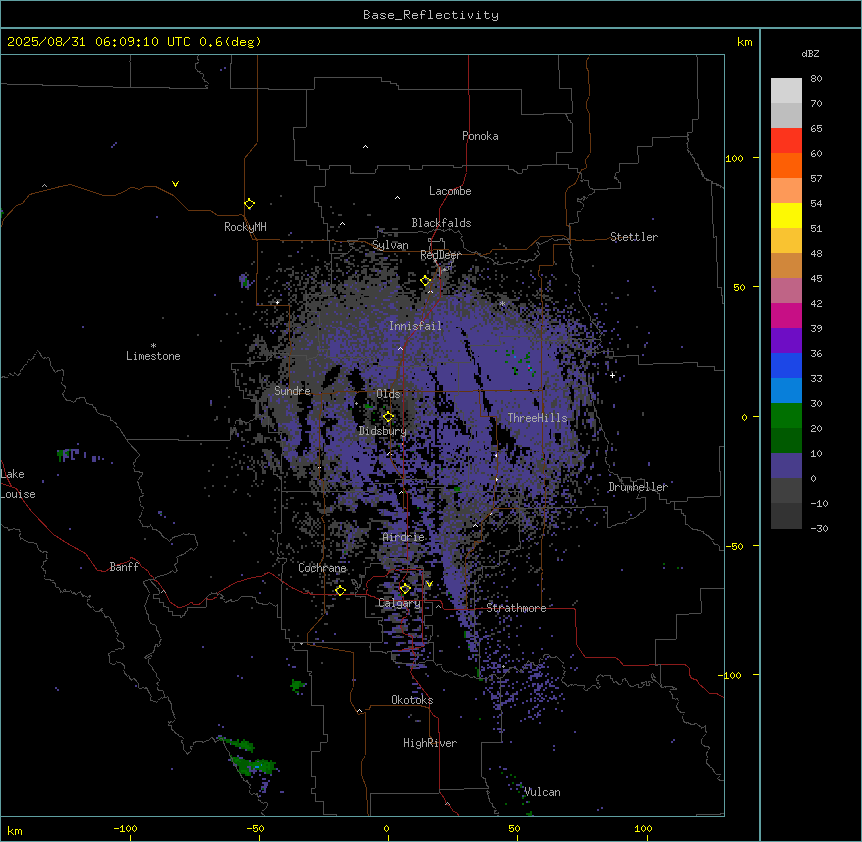Select the light gray 80-70 dBZ swatch
862x842 pixels.
(786, 91)
